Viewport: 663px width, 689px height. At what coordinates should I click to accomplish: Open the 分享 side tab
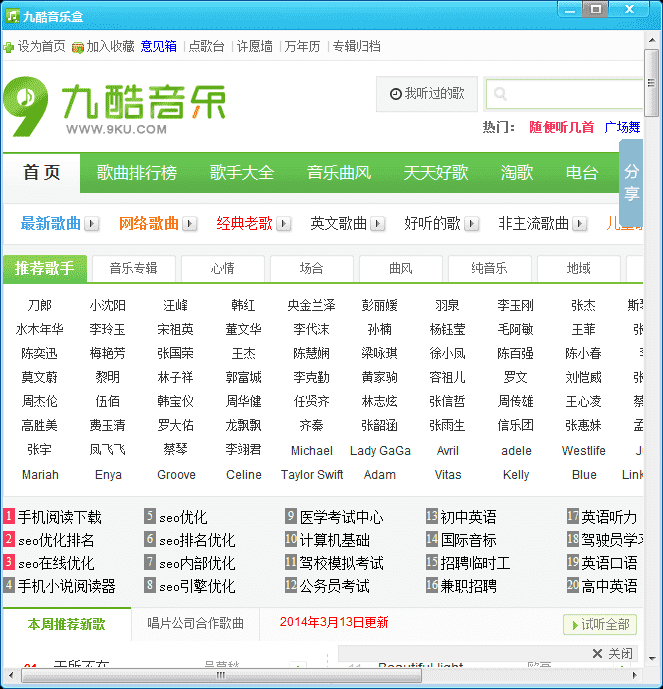pyautogui.click(x=631, y=183)
